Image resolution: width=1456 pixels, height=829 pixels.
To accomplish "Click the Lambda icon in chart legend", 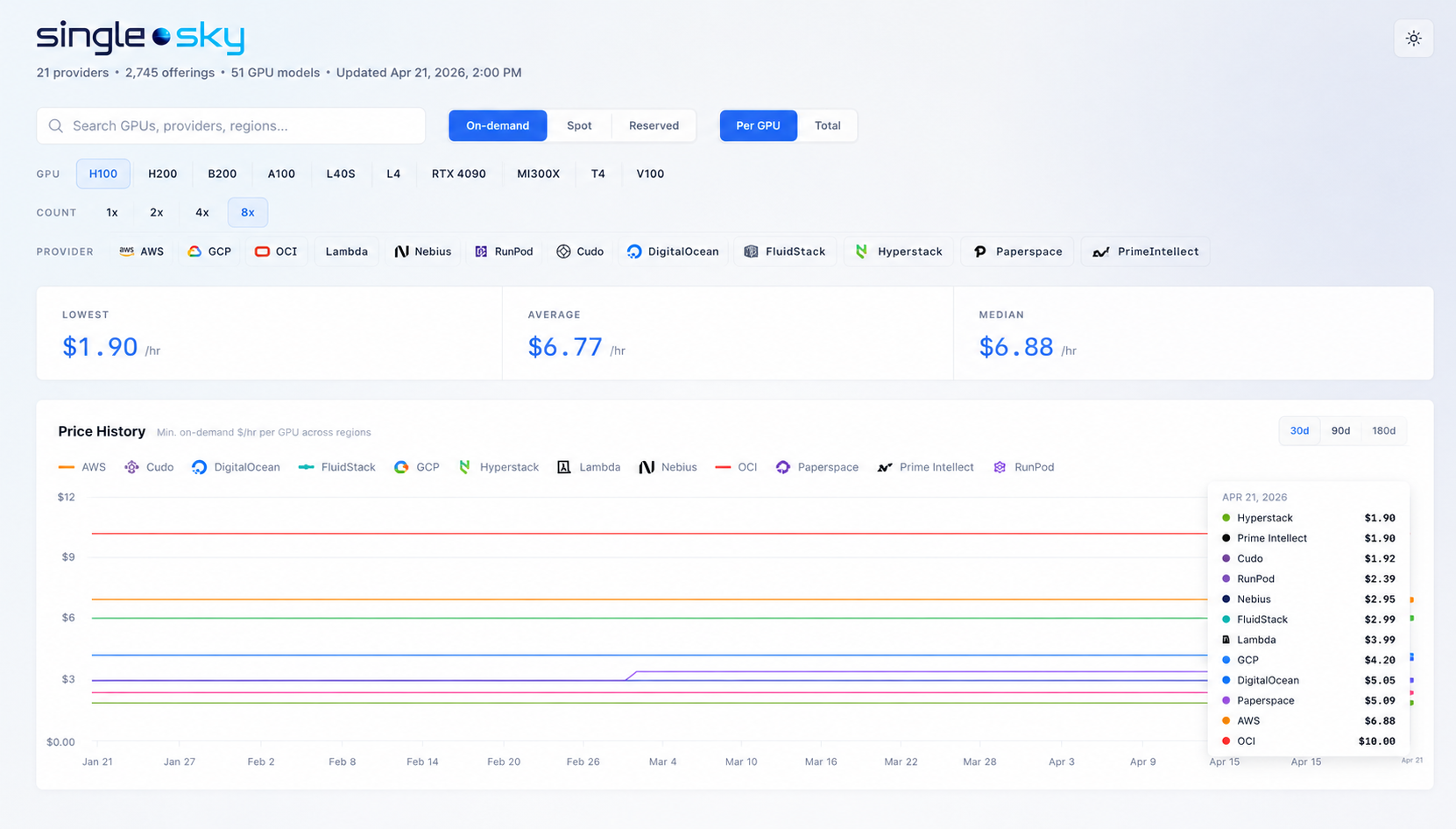I will (564, 467).
